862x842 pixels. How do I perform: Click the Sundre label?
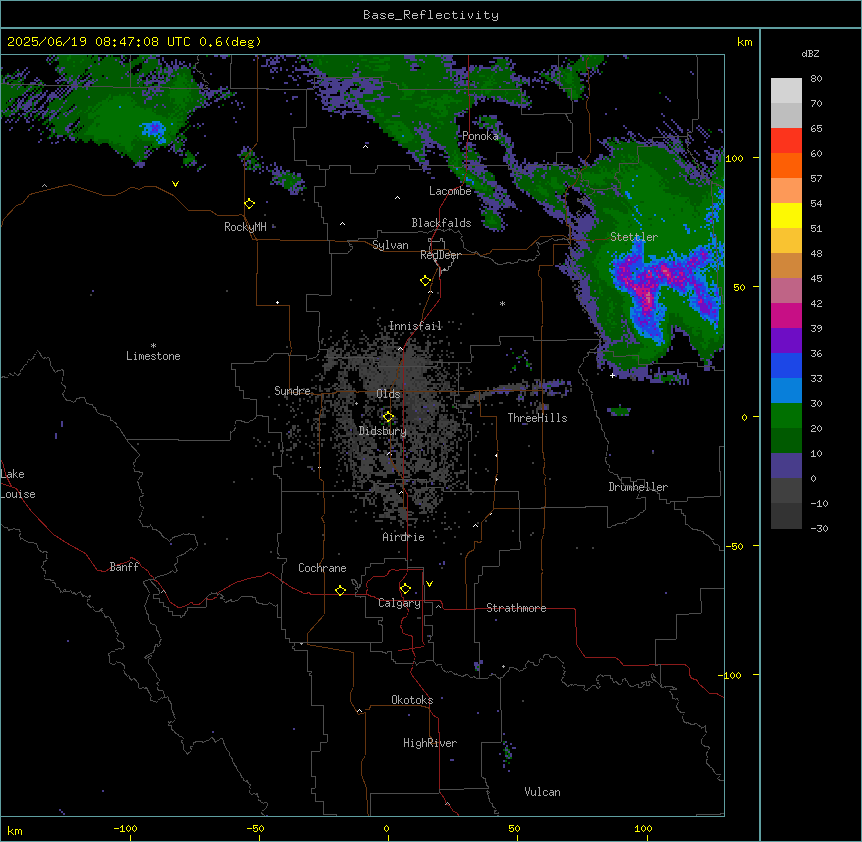[292, 391]
